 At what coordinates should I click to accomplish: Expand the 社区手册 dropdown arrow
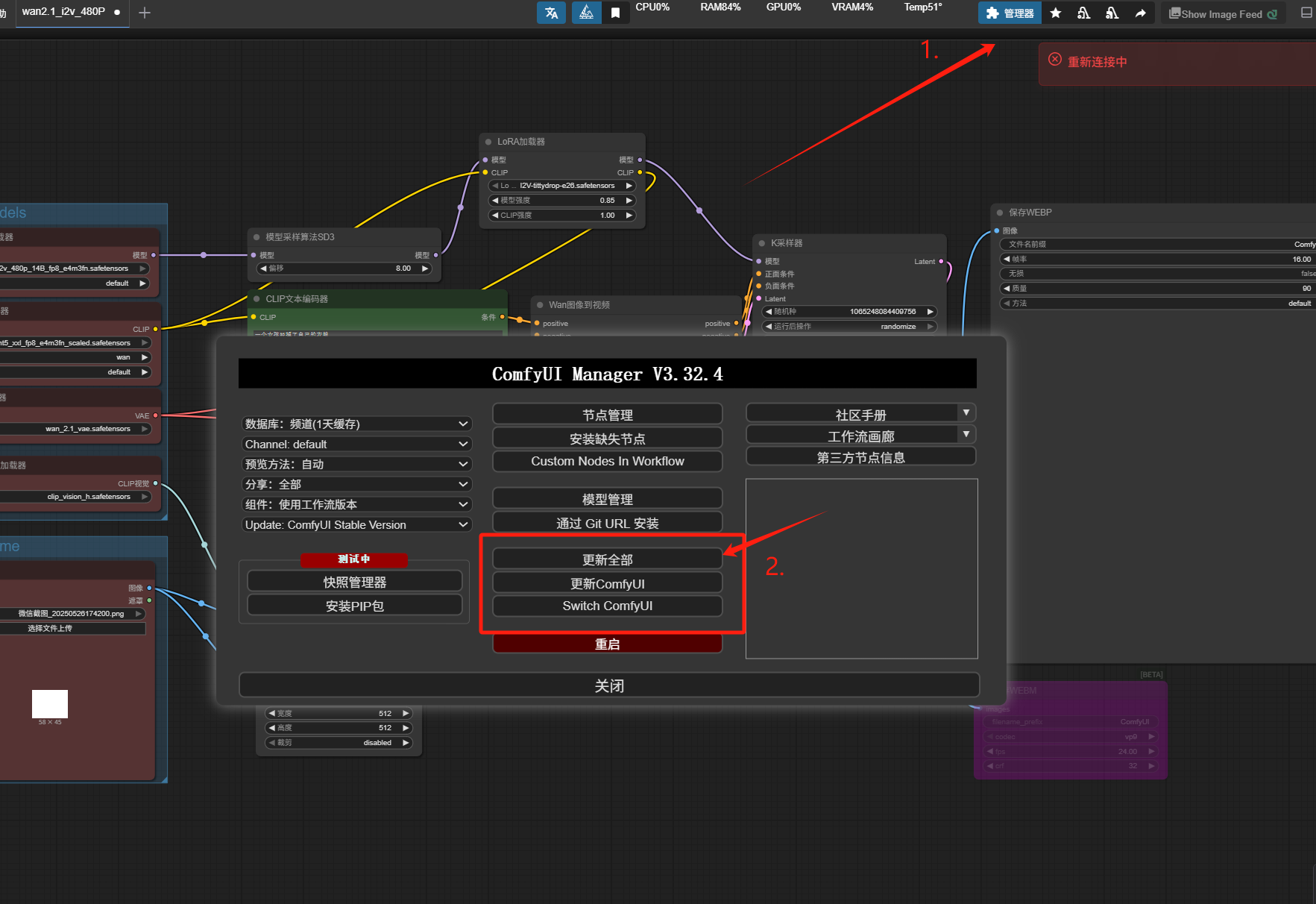click(966, 413)
